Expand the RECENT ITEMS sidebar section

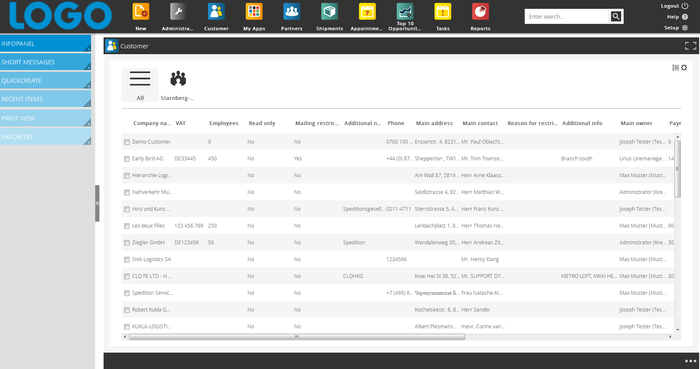coord(46,99)
